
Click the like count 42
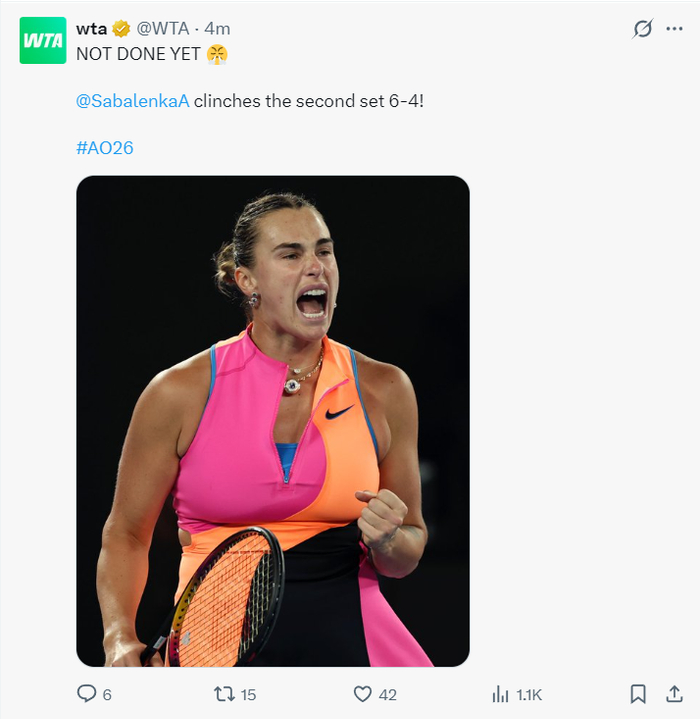(x=388, y=695)
